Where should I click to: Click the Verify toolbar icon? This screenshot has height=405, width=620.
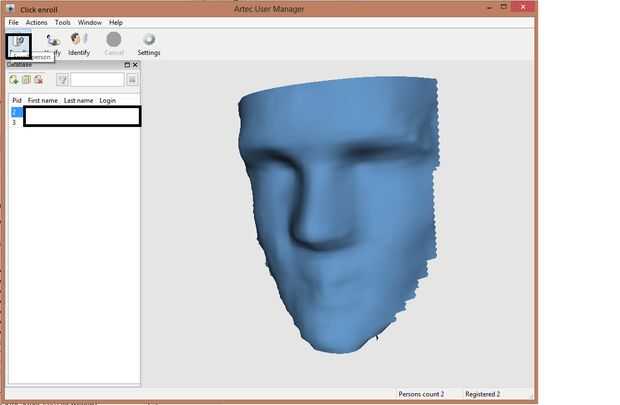[x=53, y=45]
